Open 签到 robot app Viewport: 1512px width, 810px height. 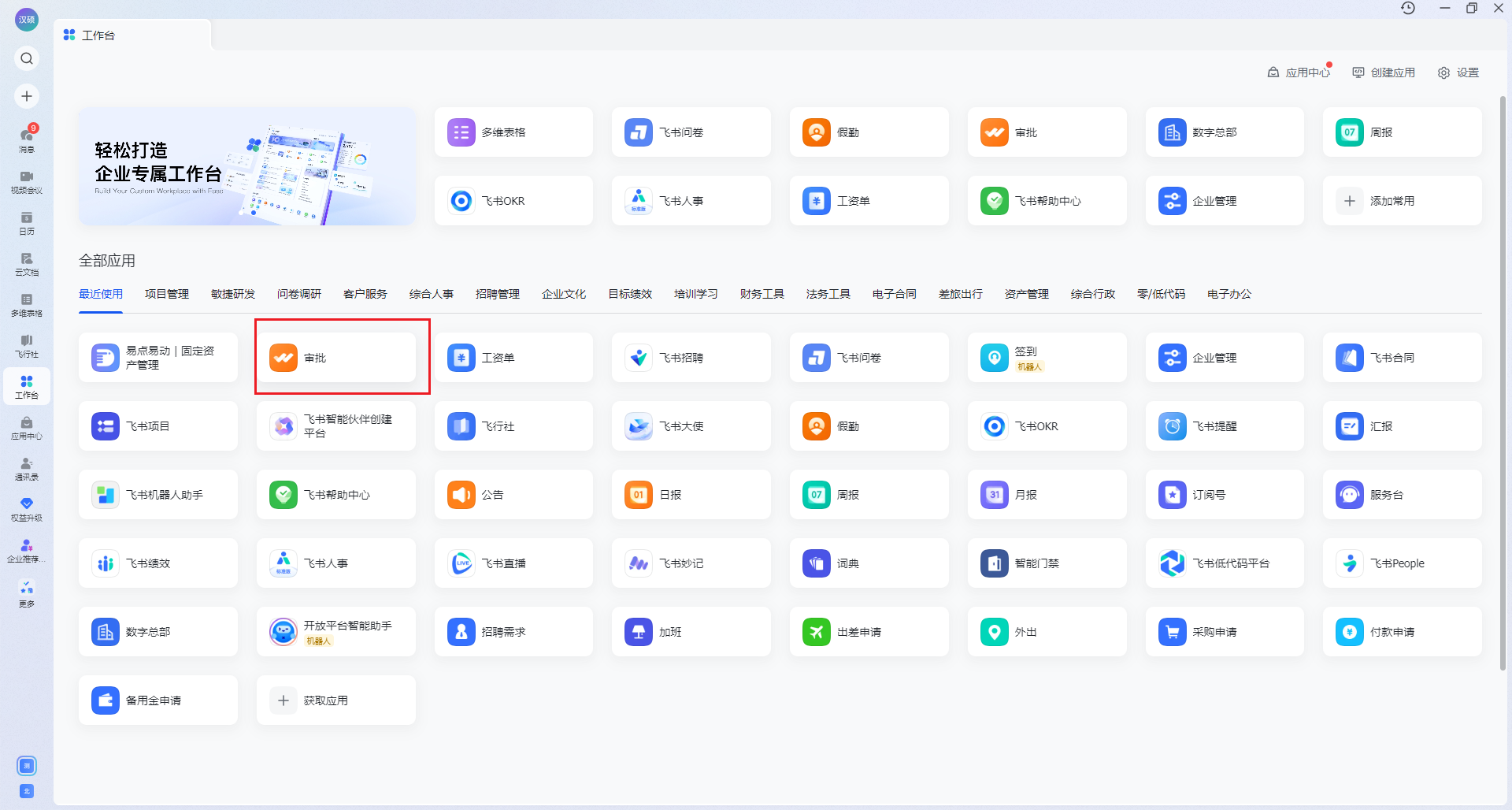(x=1047, y=357)
